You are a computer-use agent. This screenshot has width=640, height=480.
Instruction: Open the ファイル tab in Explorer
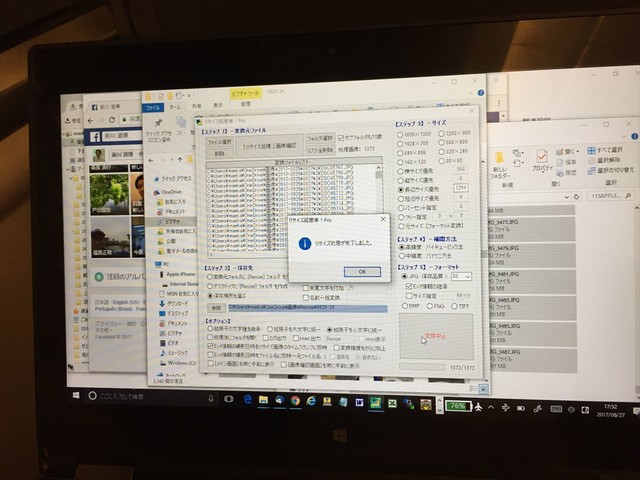153,108
